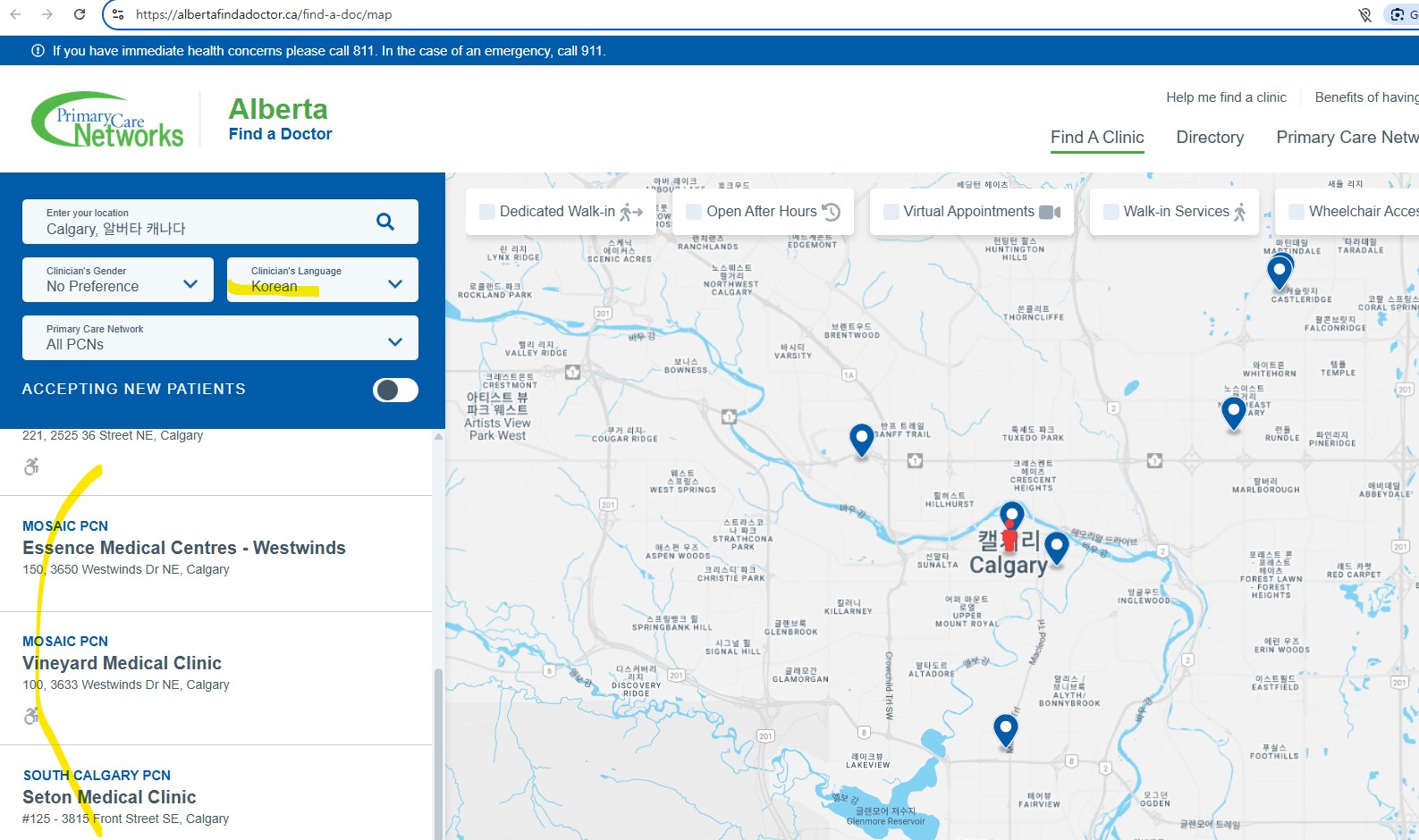Tick the Virtual Appointments checkbox
This screenshot has width=1419, height=840.
click(x=891, y=212)
